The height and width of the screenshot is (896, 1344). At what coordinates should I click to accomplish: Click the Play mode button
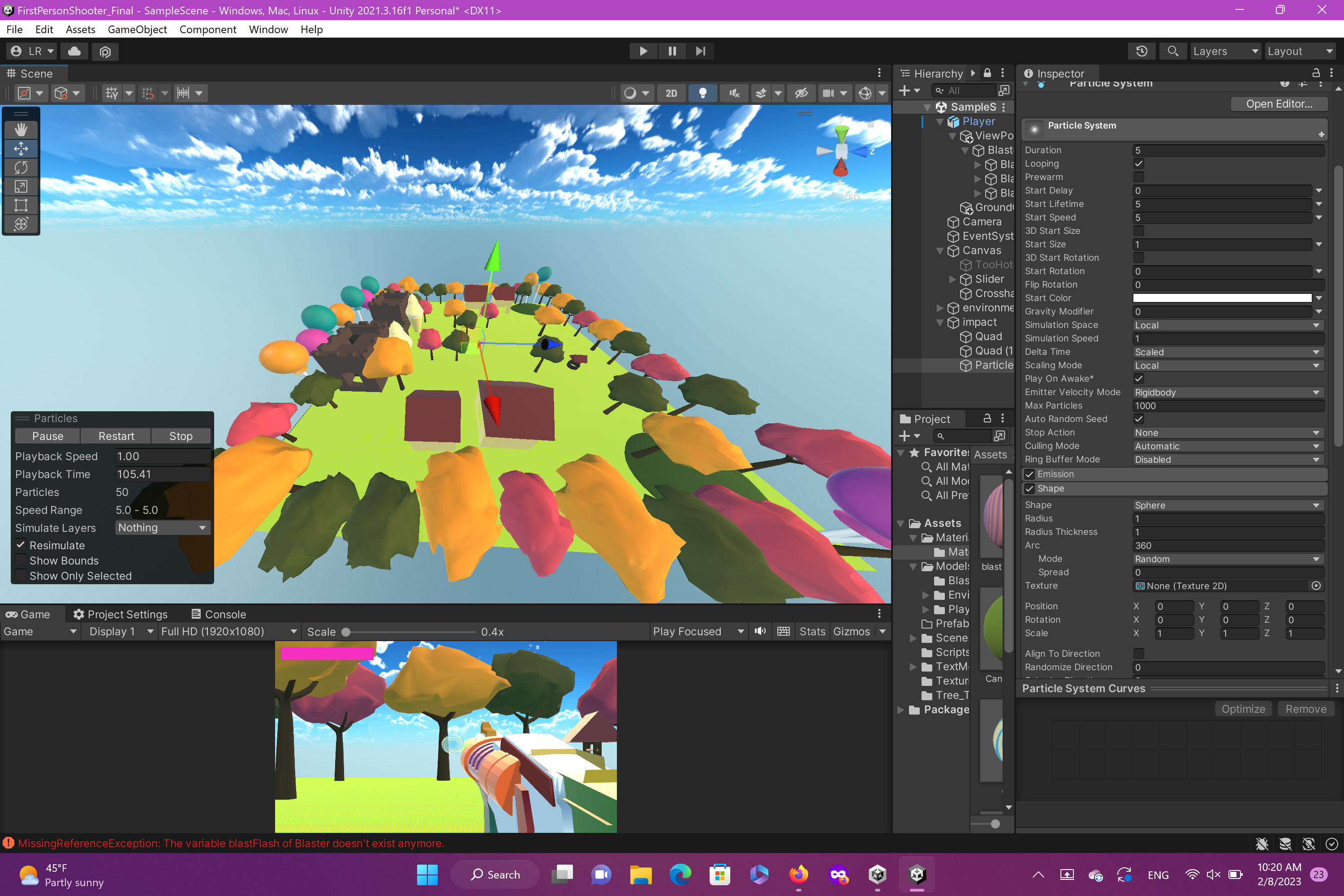point(643,51)
